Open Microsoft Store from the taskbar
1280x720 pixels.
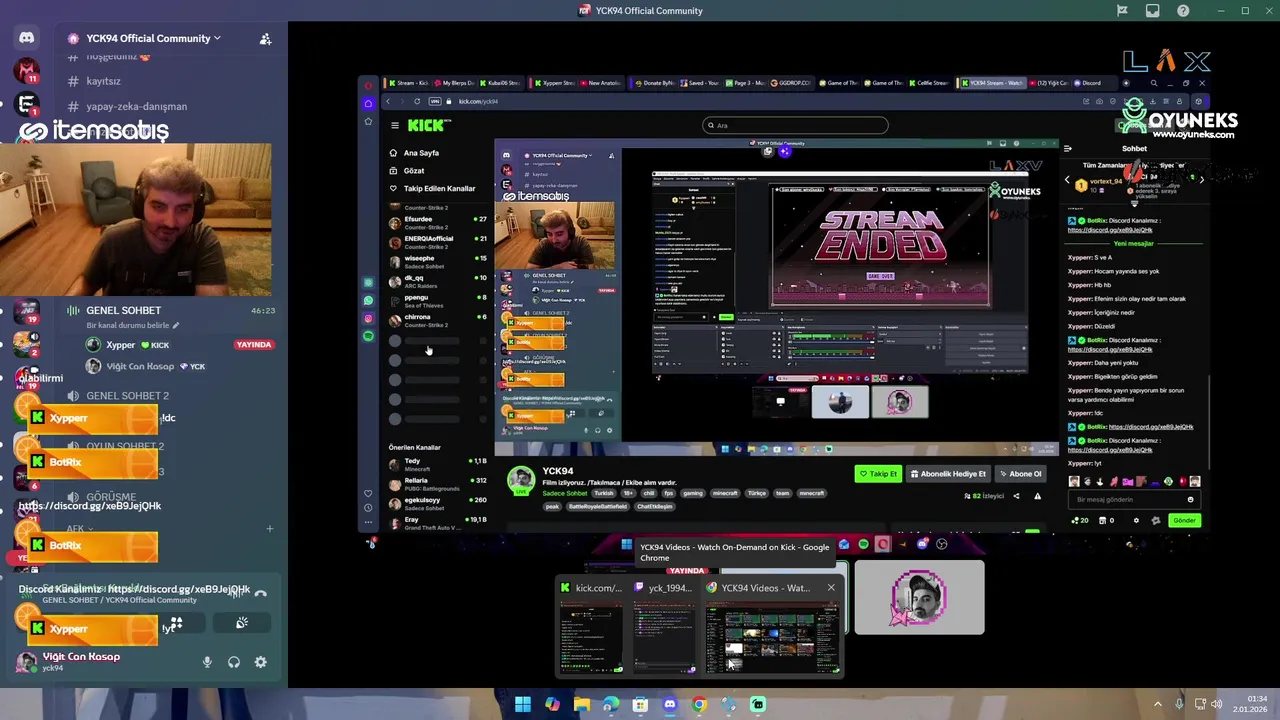[640, 704]
